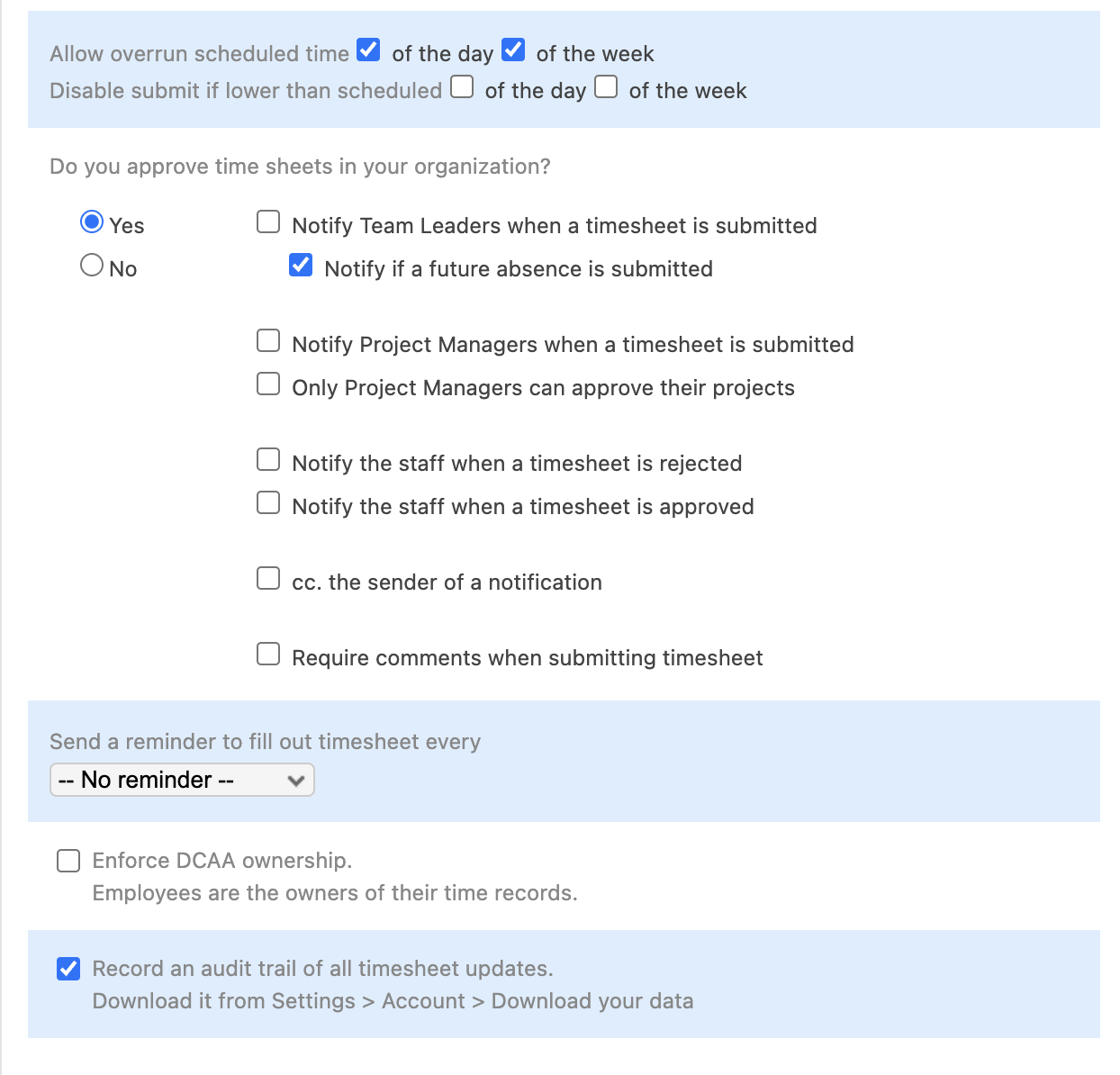The width and height of the screenshot is (1120, 1075).
Task: Uncheck 'Notify if a future absence is submitted'
Action: (301, 265)
